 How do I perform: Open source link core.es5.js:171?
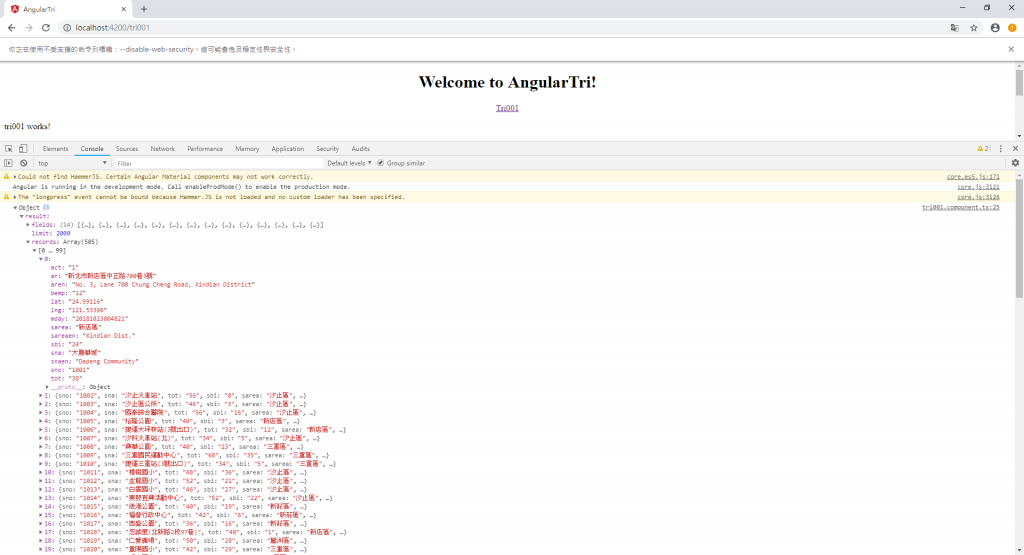973,177
